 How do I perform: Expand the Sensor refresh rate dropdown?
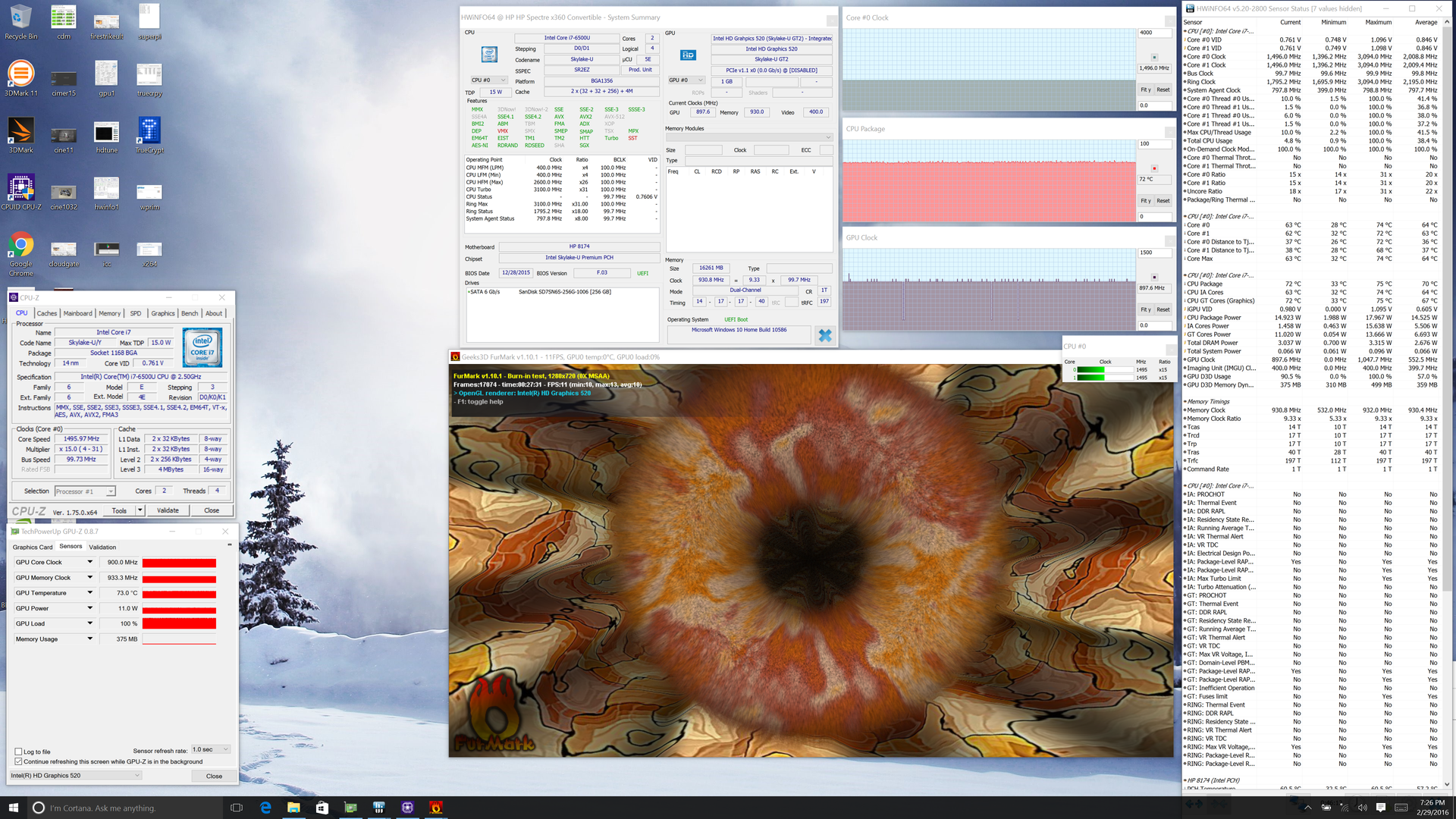pyautogui.click(x=211, y=749)
